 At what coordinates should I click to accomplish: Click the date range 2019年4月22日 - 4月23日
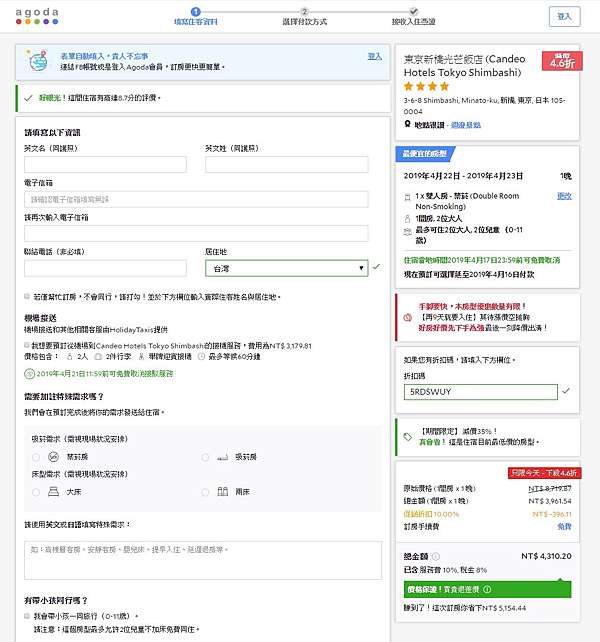point(463,176)
